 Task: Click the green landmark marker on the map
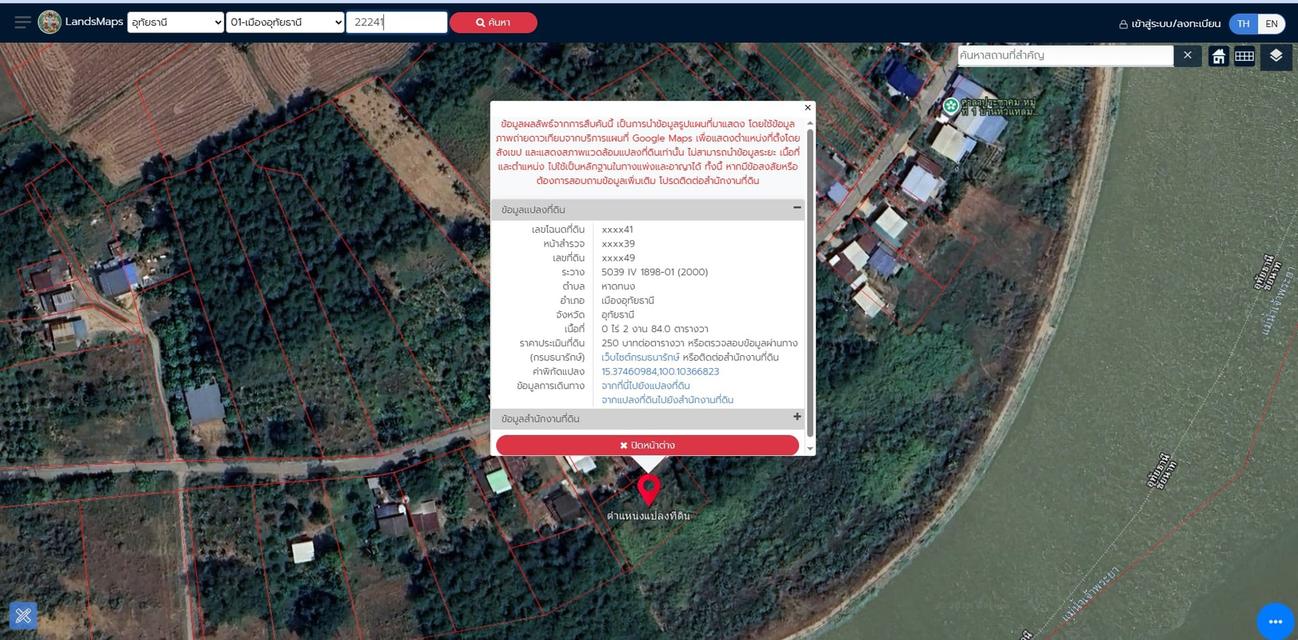(x=951, y=105)
